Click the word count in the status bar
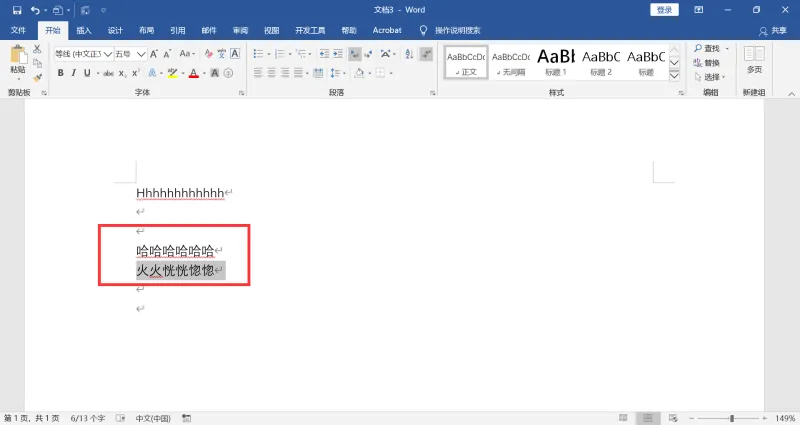This screenshot has height=425, width=800. click(88, 418)
